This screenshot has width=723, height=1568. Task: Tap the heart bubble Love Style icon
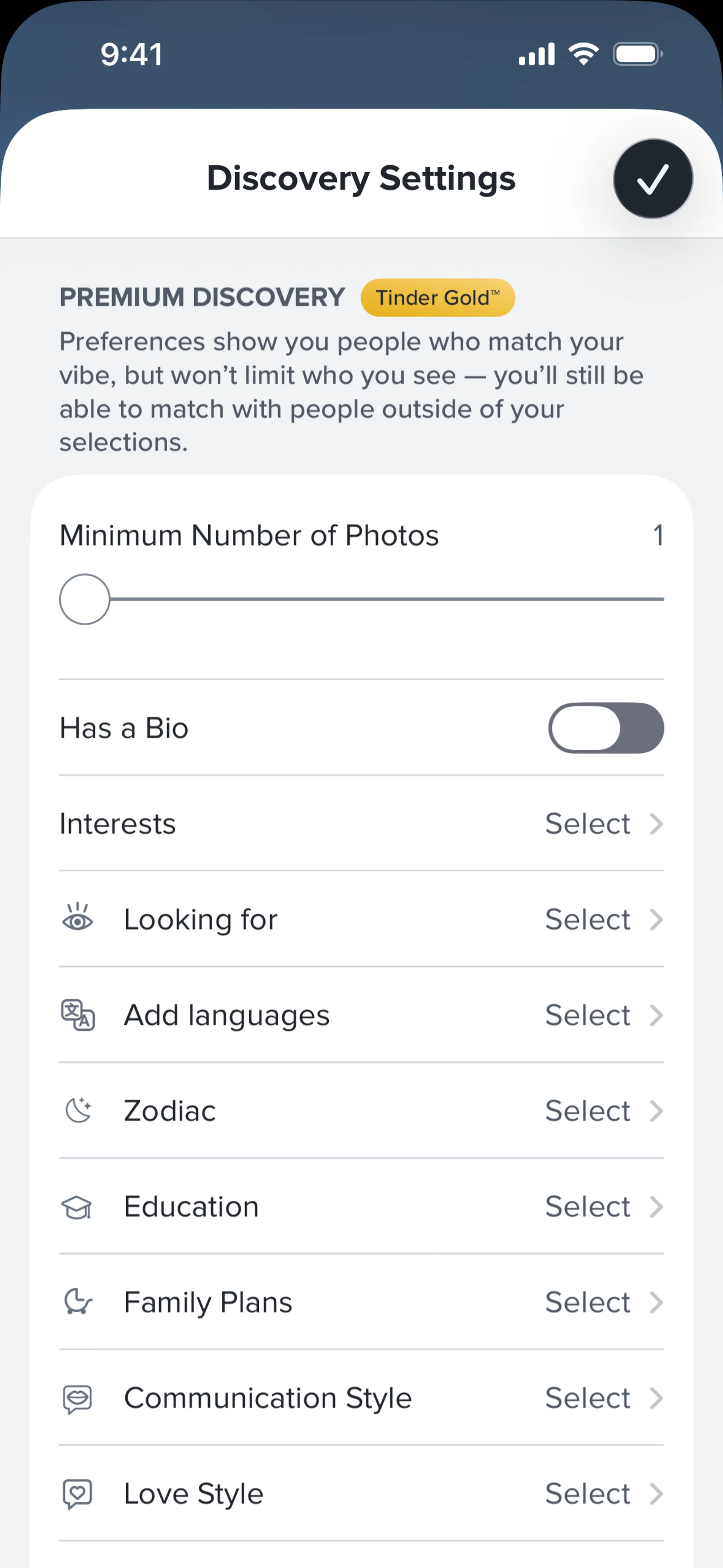pyautogui.click(x=78, y=1494)
